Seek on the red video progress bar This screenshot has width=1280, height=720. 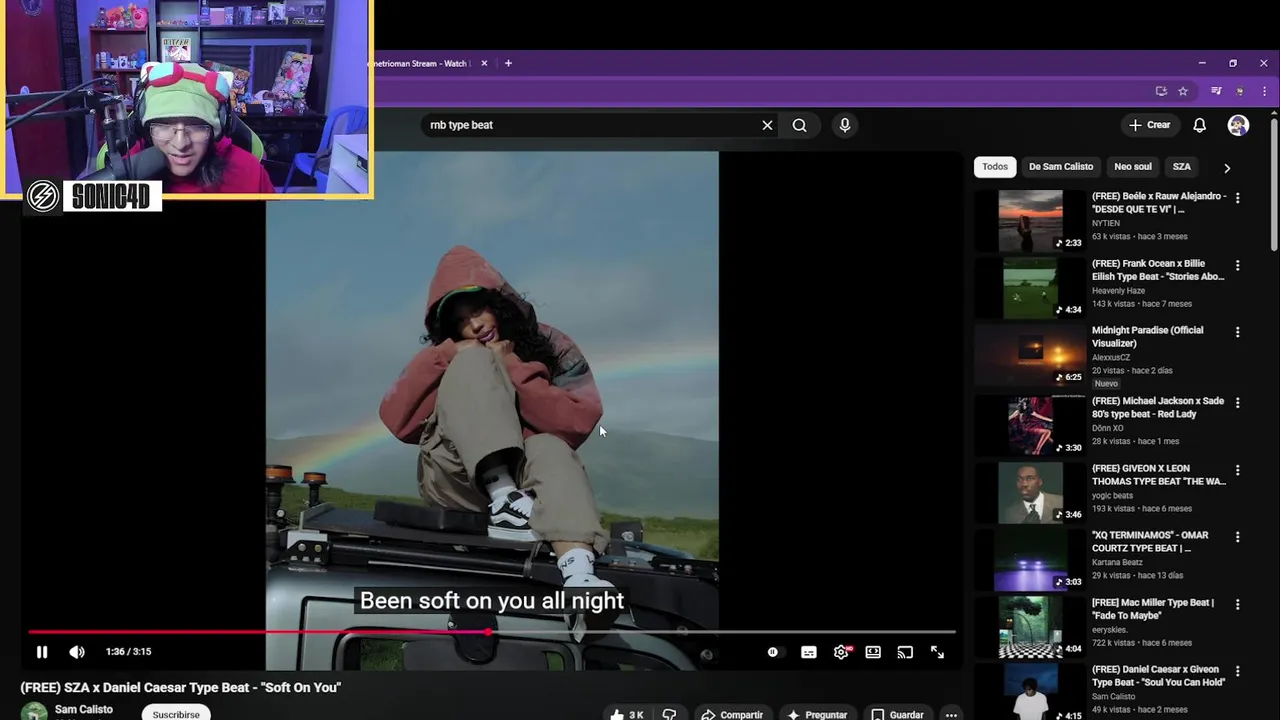click(490, 632)
